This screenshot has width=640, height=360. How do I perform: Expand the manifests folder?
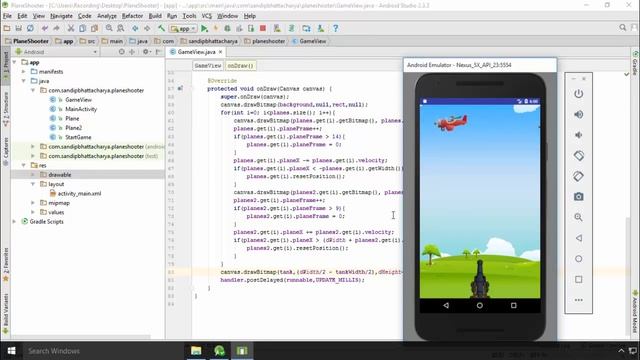(24, 71)
